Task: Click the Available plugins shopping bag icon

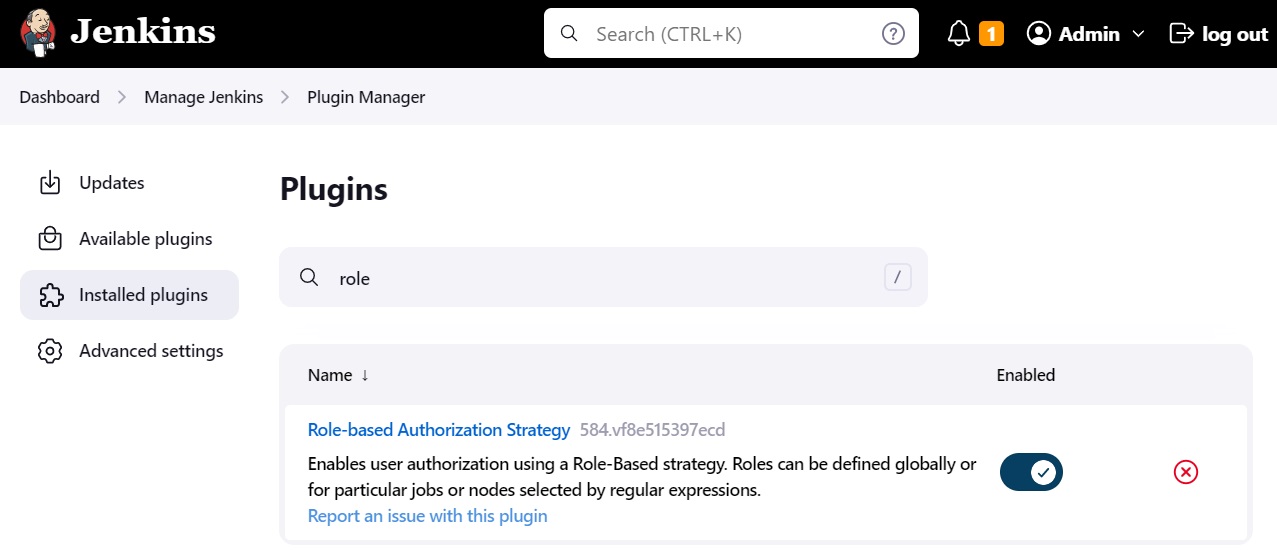Action: coord(49,239)
